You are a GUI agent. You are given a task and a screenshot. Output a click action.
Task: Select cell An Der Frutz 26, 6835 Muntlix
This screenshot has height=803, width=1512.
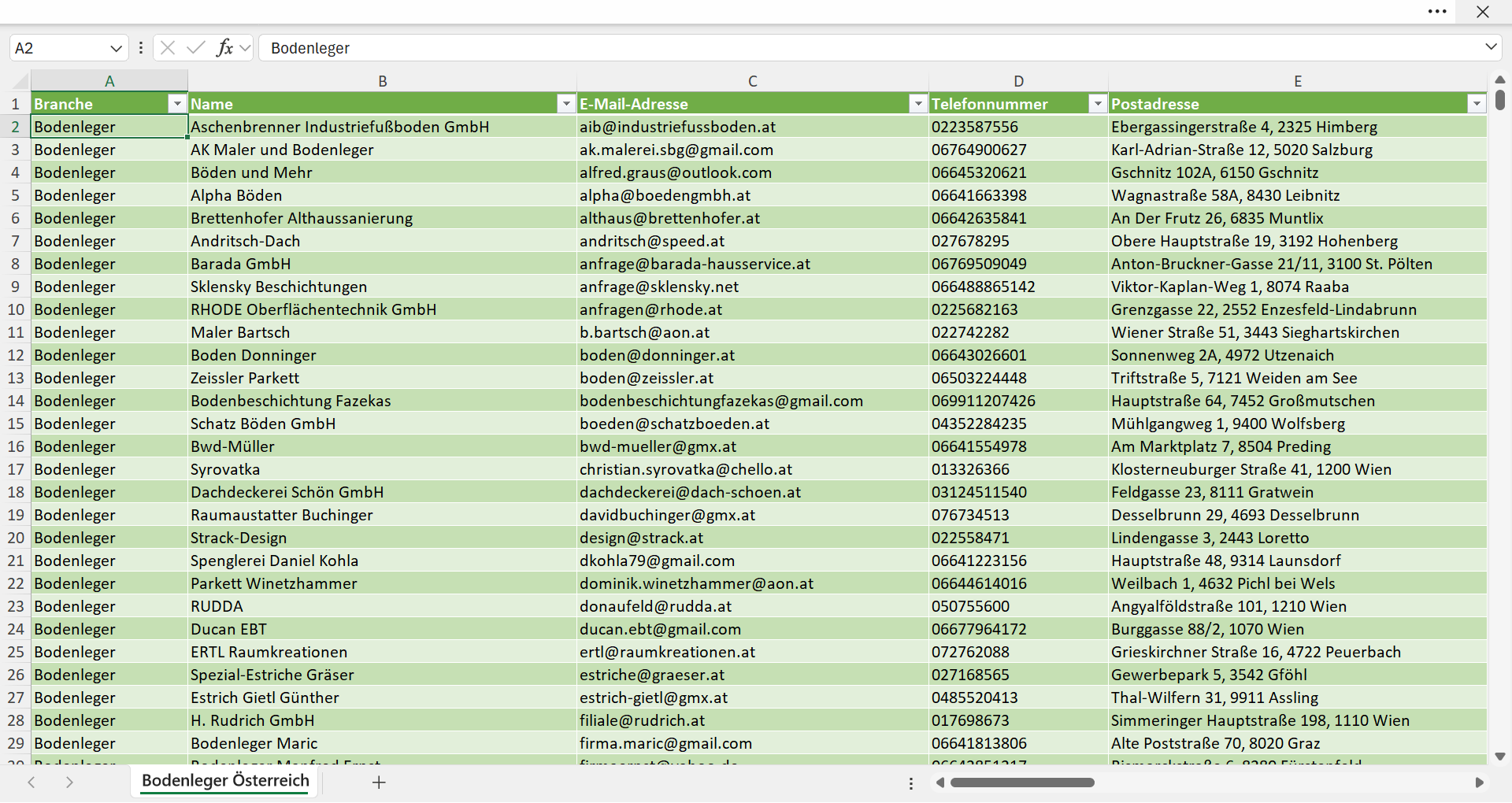tap(1297, 218)
